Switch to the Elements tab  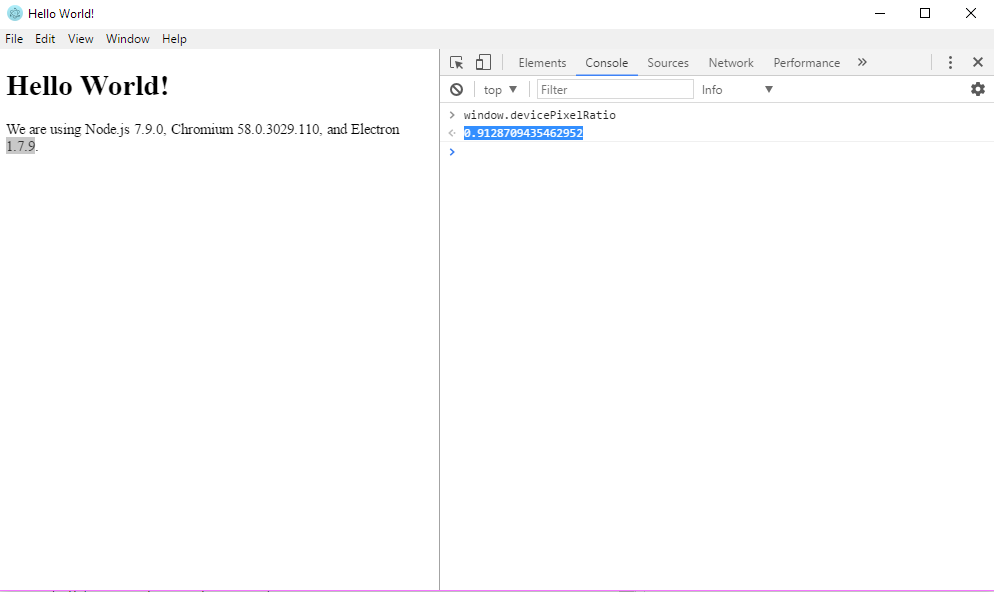click(542, 62)
